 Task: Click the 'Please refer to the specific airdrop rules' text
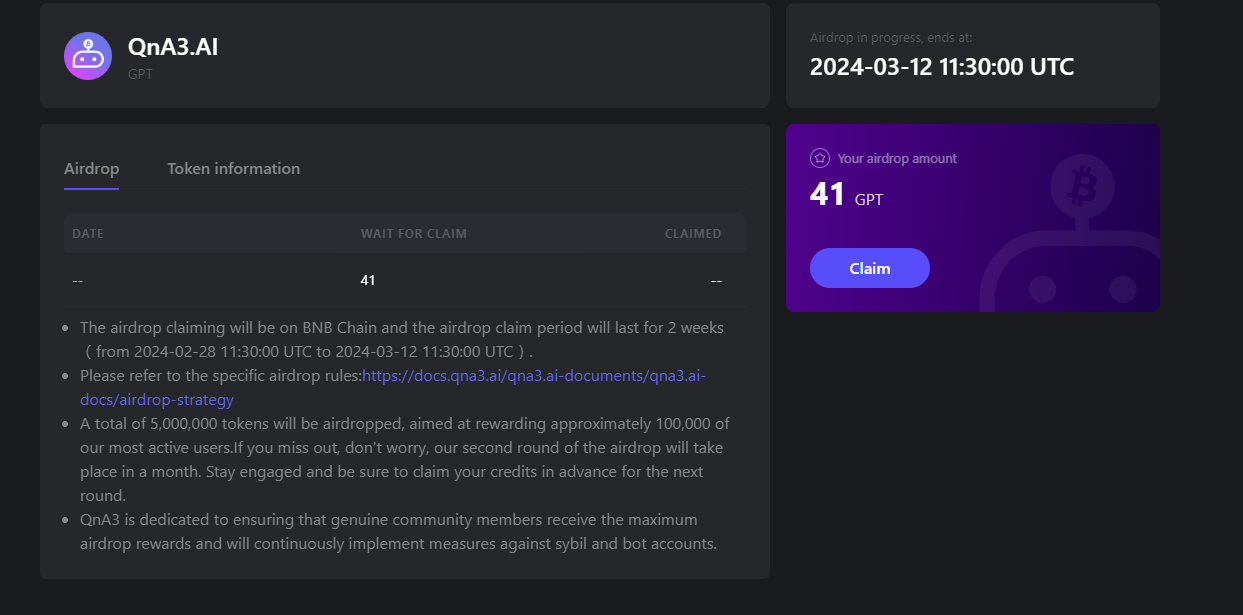pos(221,376)
